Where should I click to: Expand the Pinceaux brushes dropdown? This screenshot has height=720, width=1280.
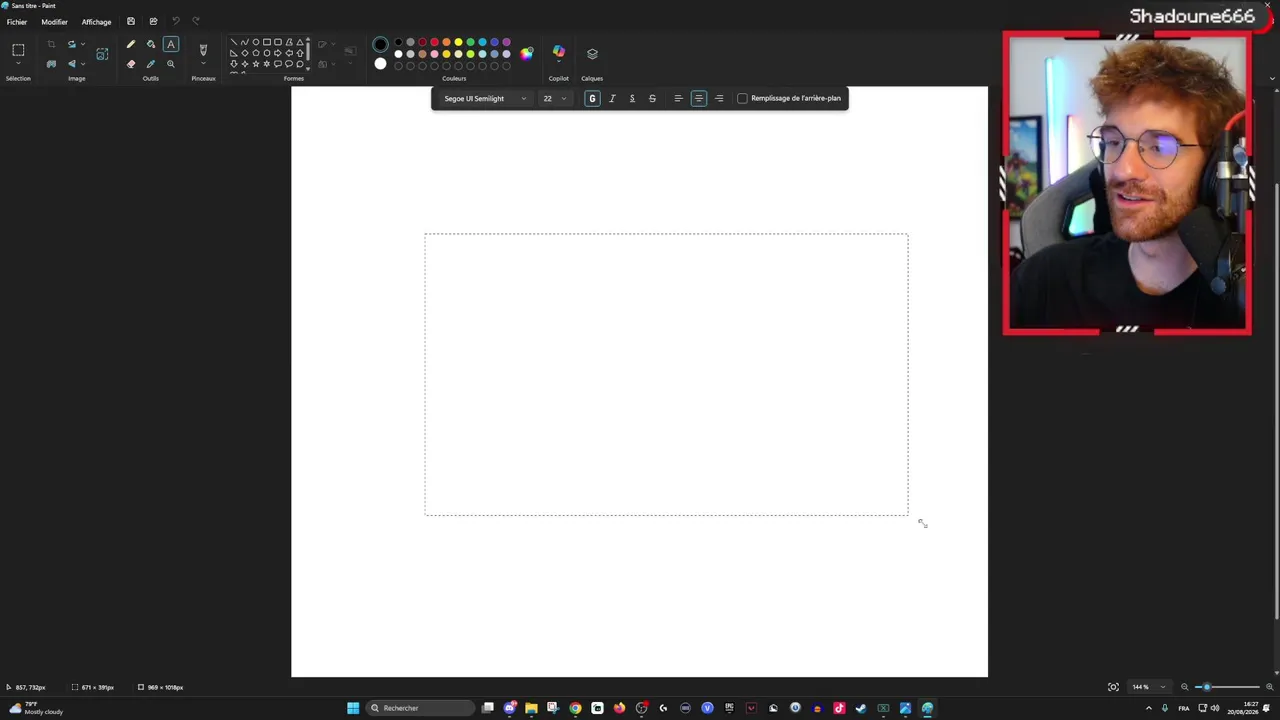(x=203, y=65)
